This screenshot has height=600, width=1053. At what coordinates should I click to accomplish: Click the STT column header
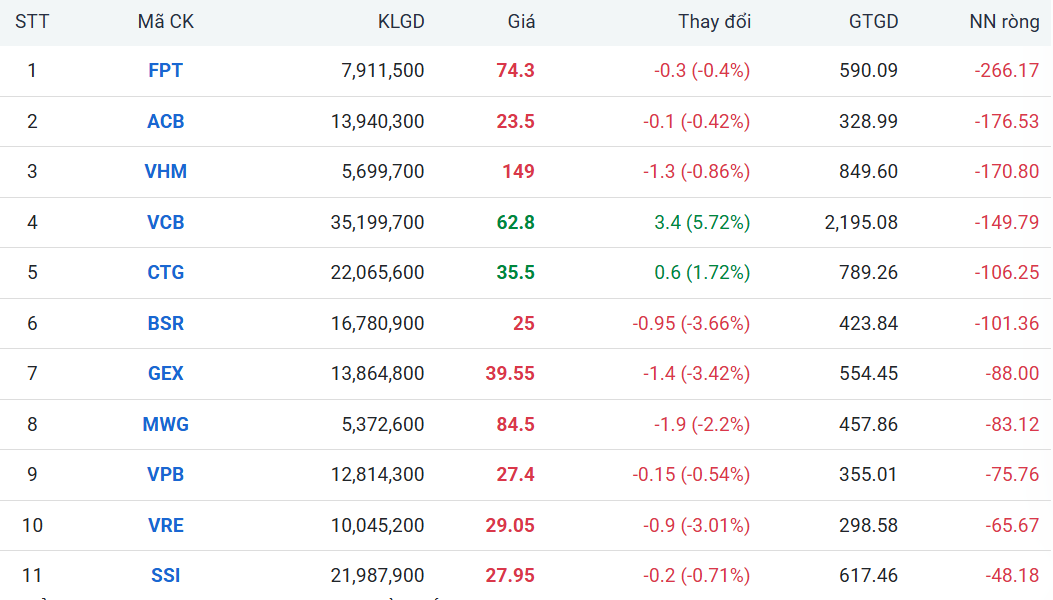(x=32, y=22)
